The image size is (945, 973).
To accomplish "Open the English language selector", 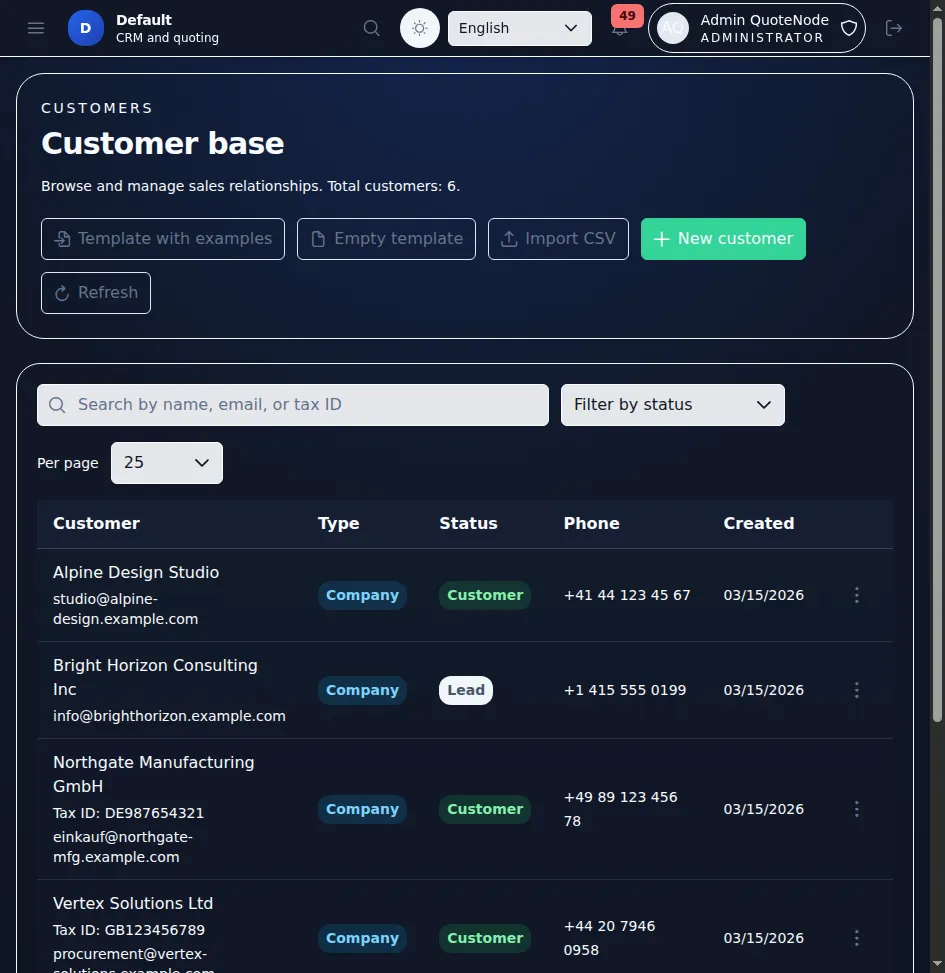I will tap(519, 28).
